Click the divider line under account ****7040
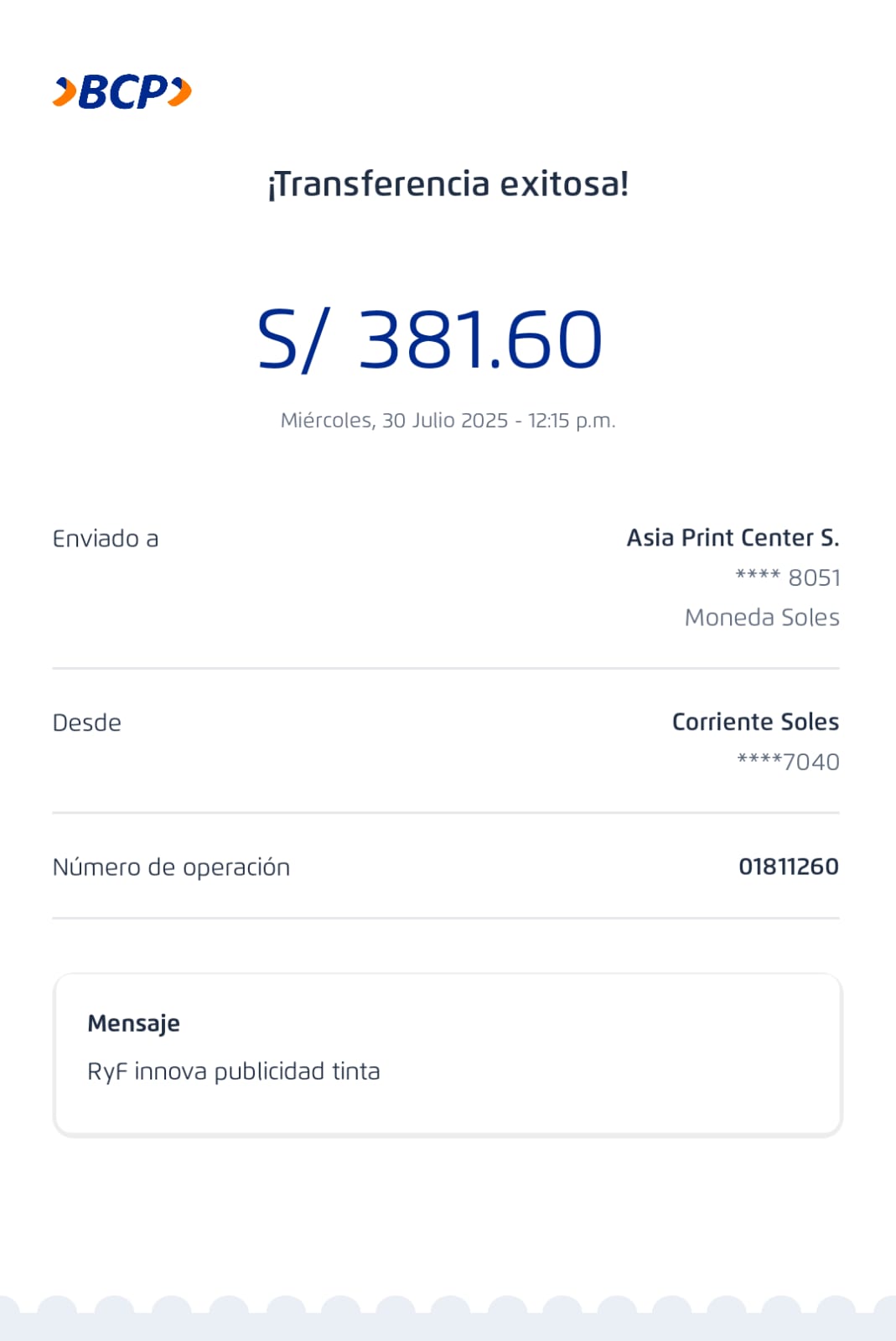 click(x=446, y=812)
